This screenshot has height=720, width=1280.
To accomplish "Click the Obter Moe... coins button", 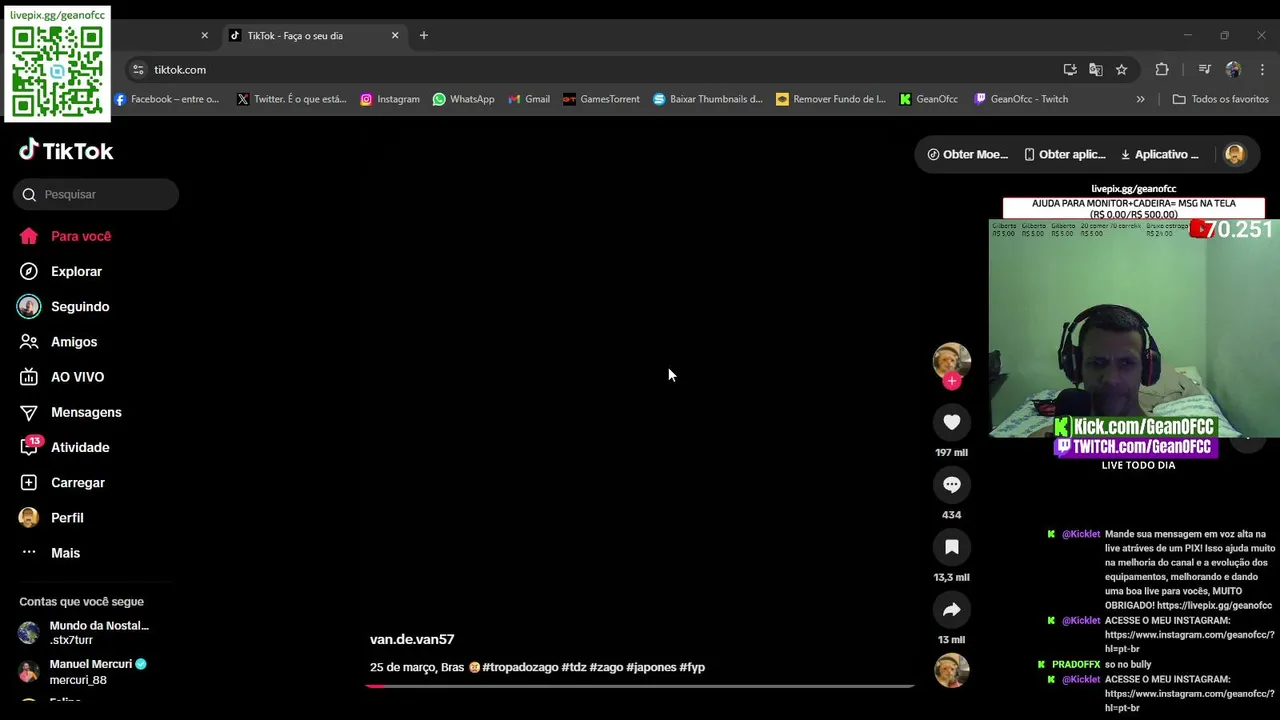I will pos(967,154).
